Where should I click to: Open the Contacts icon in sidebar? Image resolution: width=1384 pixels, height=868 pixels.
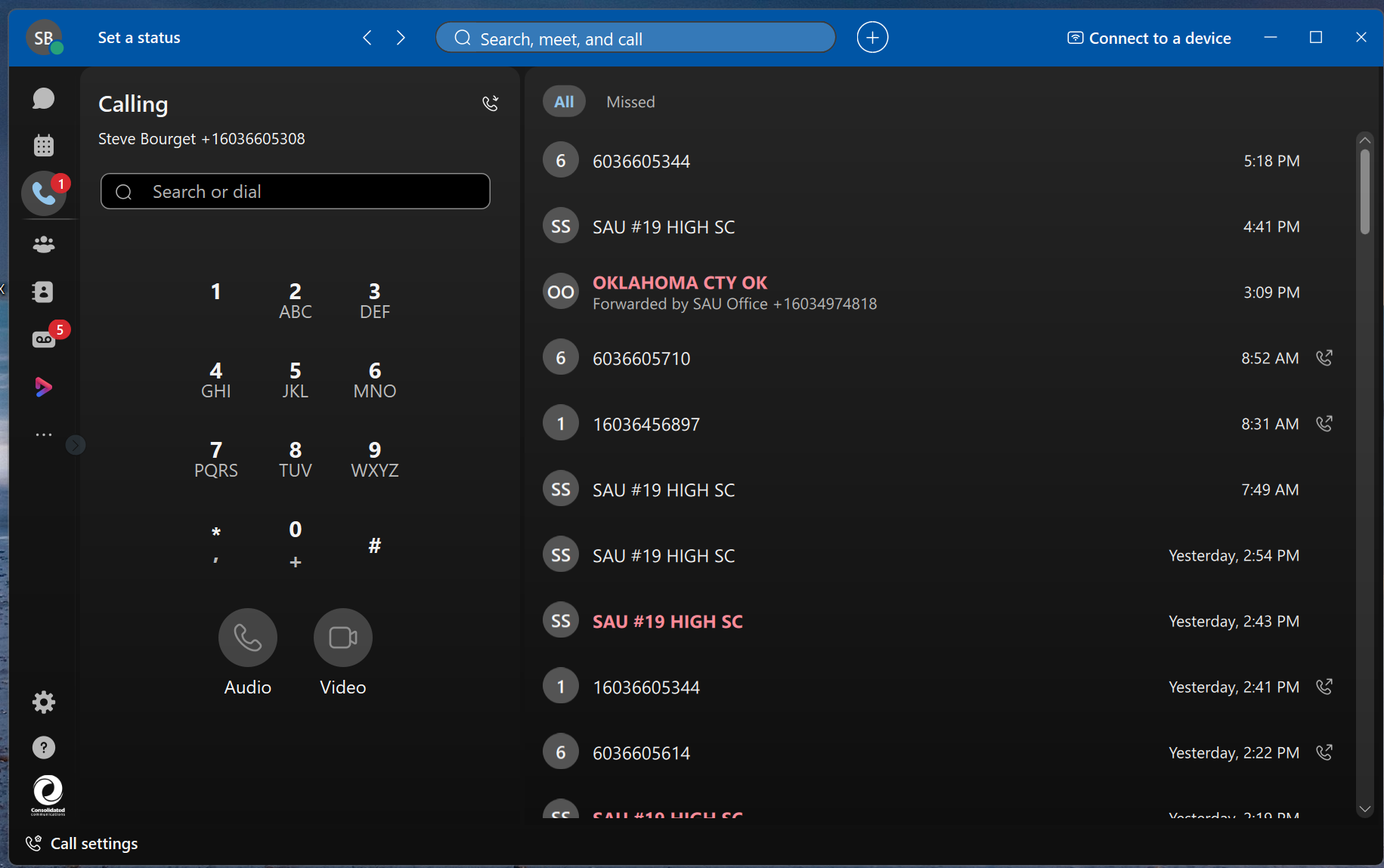point(44,292)
